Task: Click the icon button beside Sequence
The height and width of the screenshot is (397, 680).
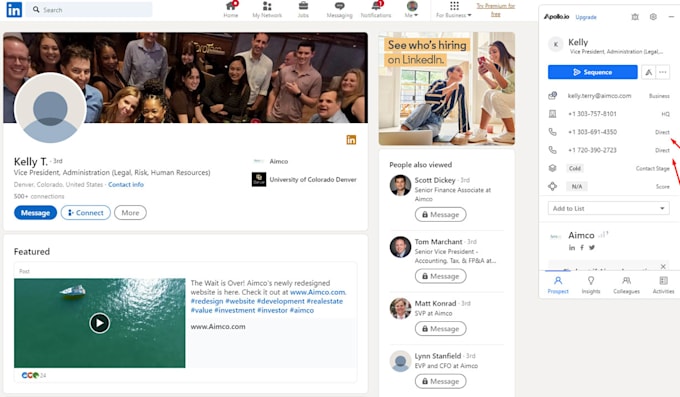Action: [648, 72]
